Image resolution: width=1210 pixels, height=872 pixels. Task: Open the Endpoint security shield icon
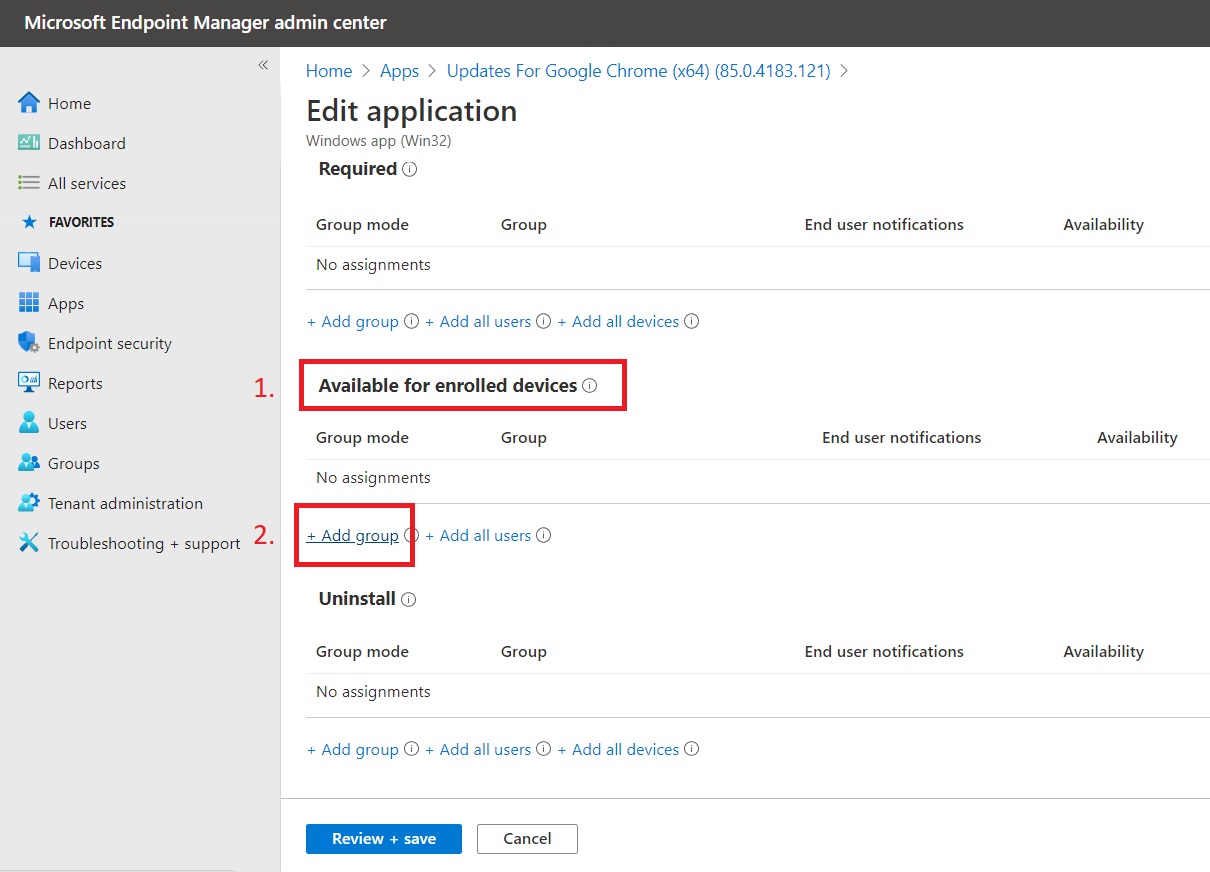[x=29, y=343]
